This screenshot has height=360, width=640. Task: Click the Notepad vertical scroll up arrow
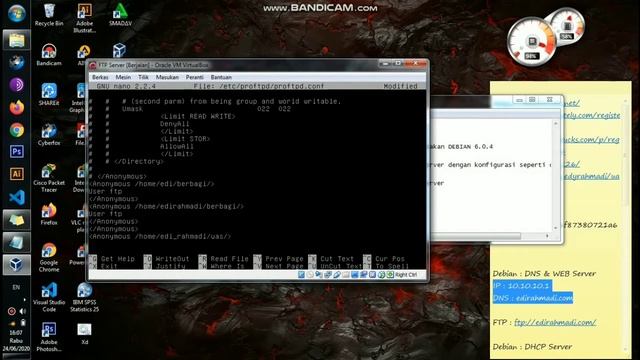coord(556,123)
